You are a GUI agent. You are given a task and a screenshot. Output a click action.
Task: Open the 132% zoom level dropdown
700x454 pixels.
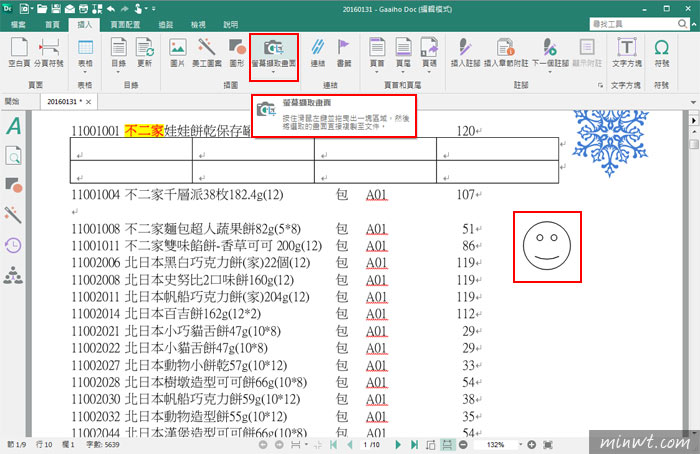520,445
